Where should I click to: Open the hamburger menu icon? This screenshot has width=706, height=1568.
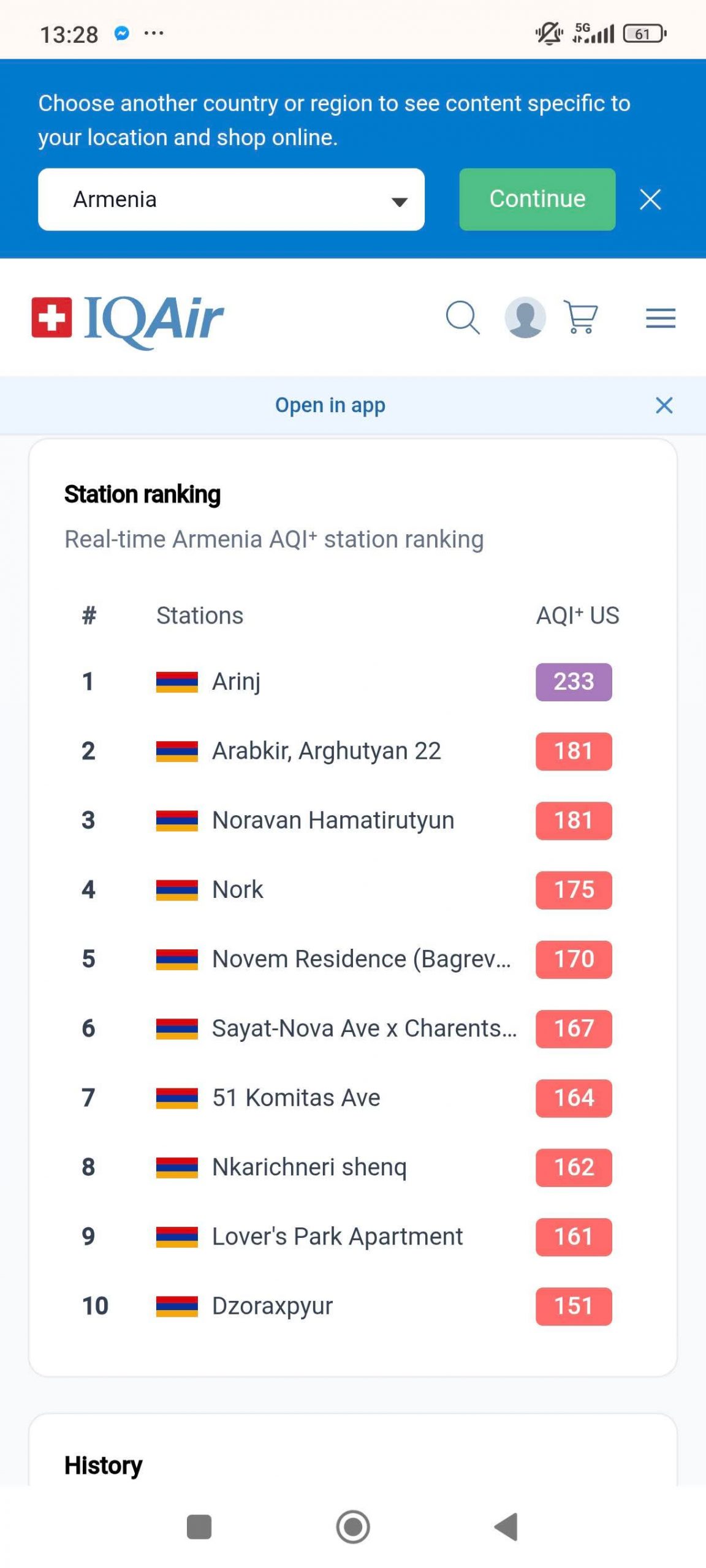tap(660, 318)
